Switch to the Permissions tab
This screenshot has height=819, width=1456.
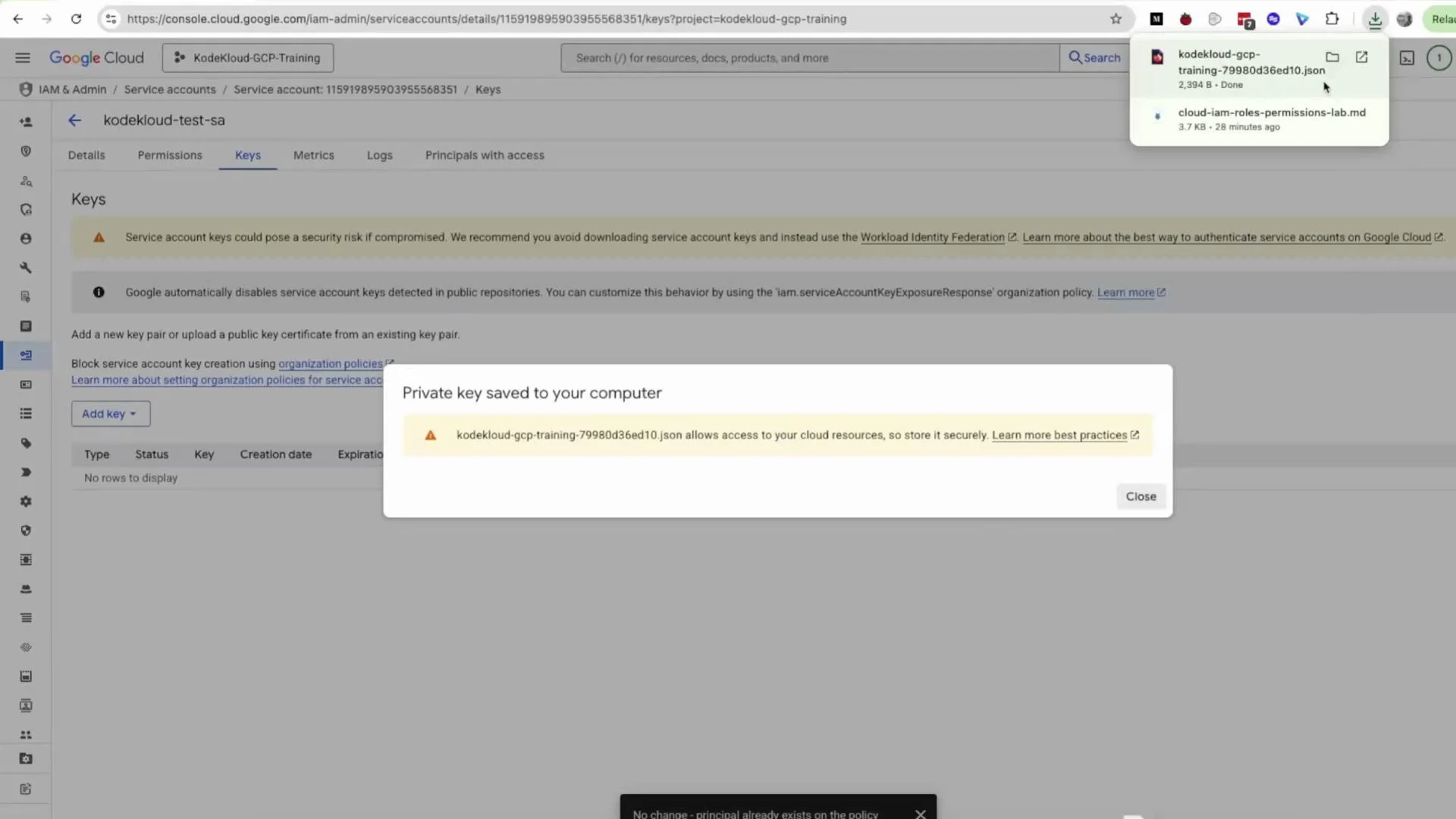(x=170, y=155)
